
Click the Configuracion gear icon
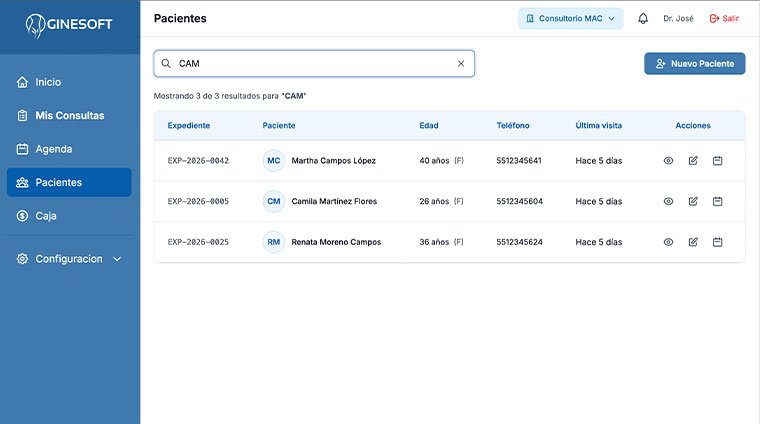coord(22,259)
